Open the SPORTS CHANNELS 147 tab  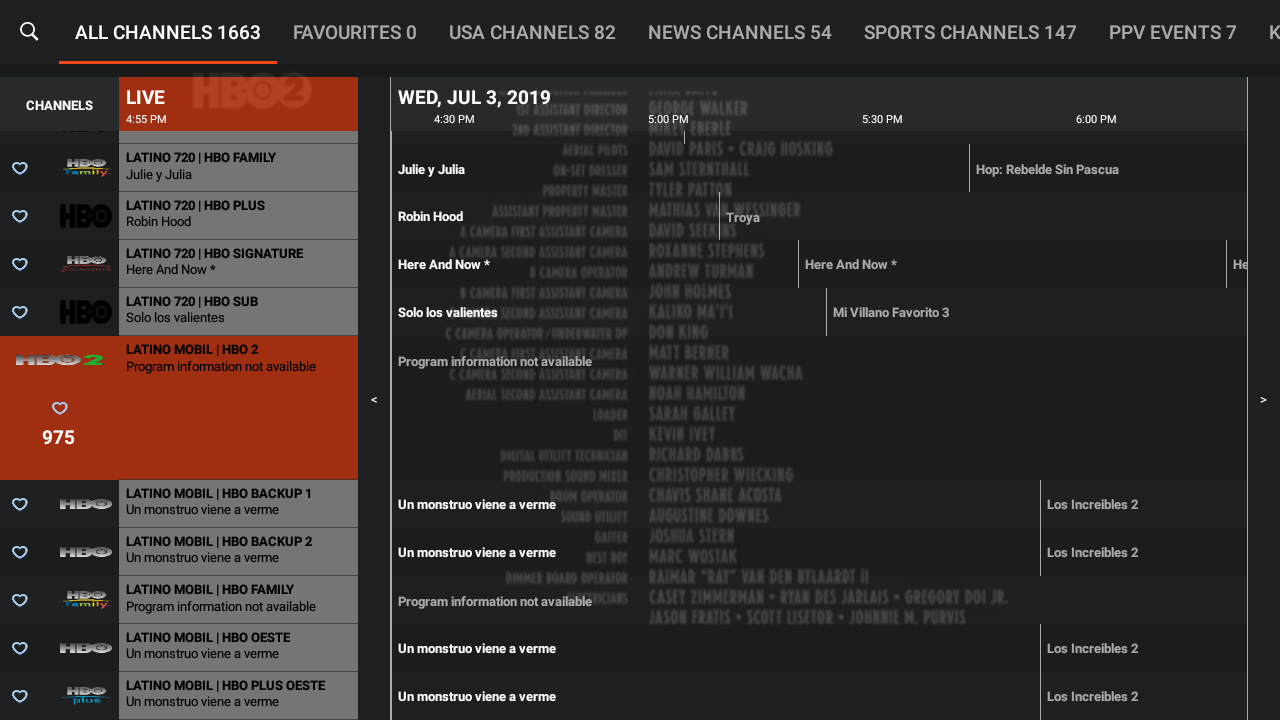pyautogui.click(x=969, y=32)
